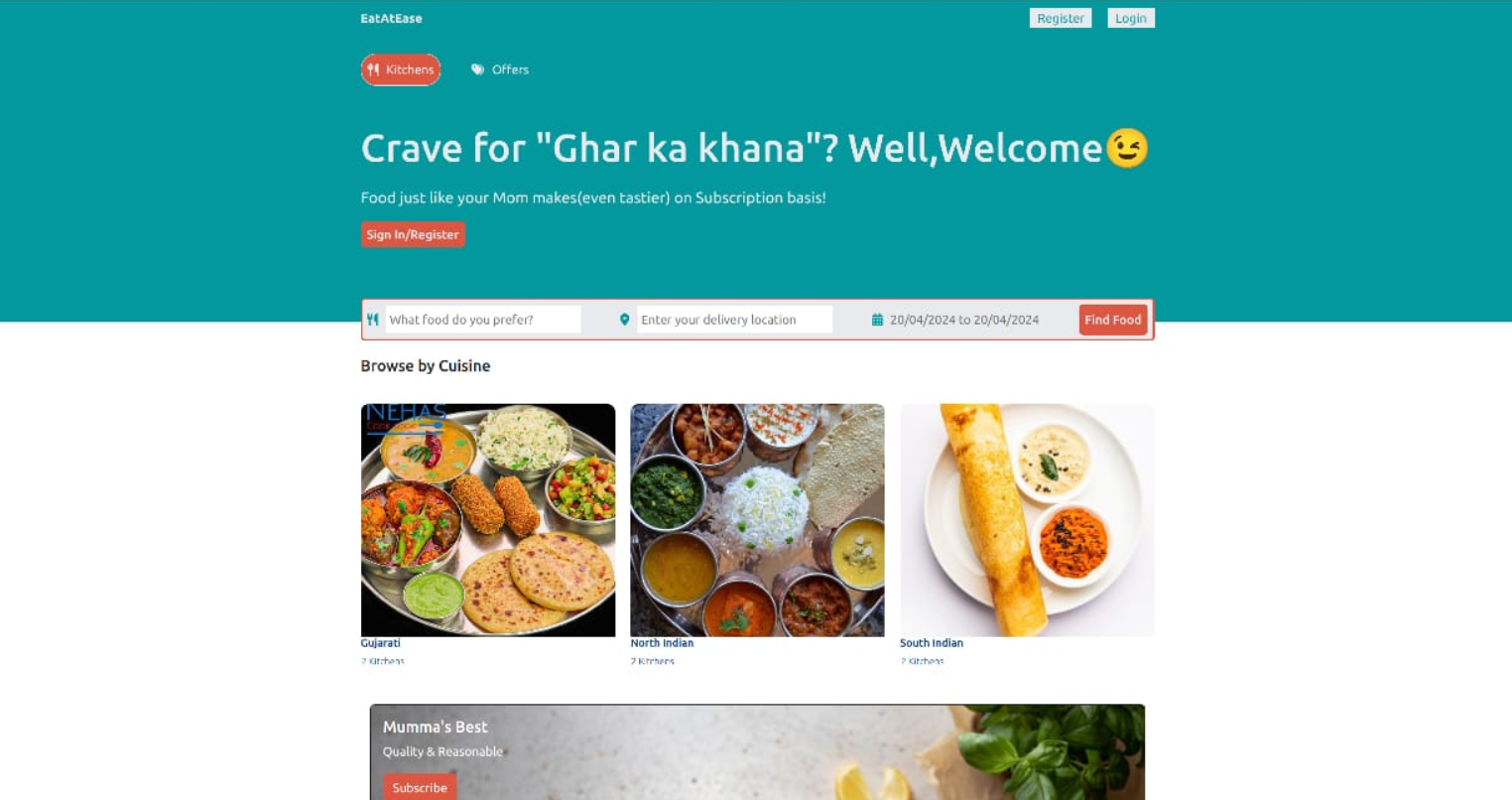1512x800 pixels.
Task: Click the Sign In/Register button
Action: (413, 234)
